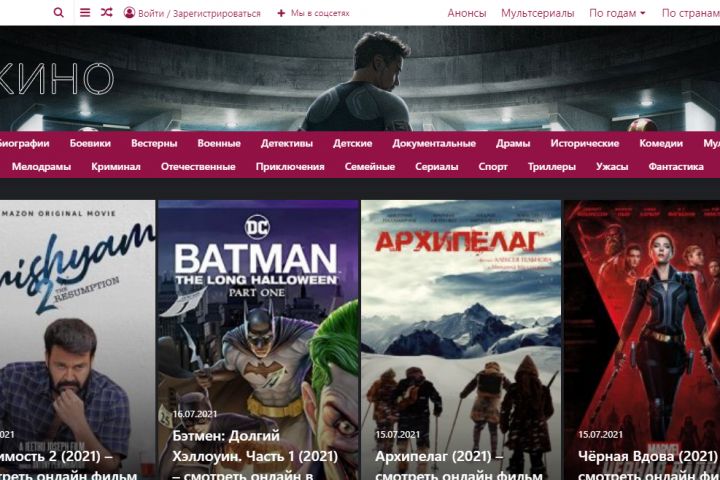Open Мы в соцсетях link
Viewport: 720px width, 480px height.
click(320, 13)
